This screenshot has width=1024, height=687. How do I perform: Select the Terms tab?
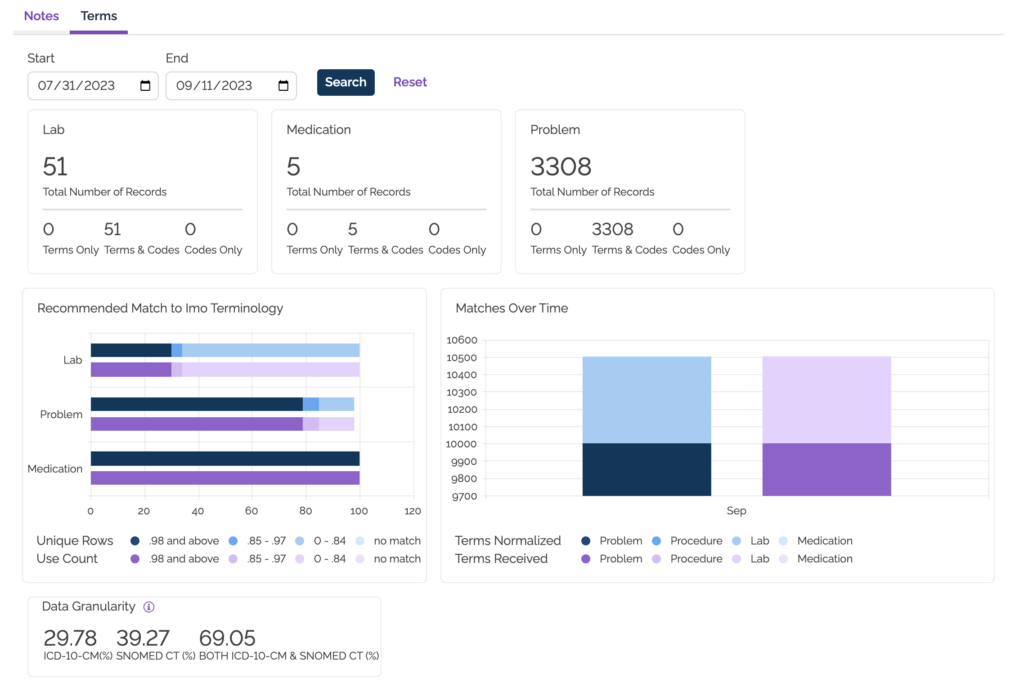click(99, 16)
